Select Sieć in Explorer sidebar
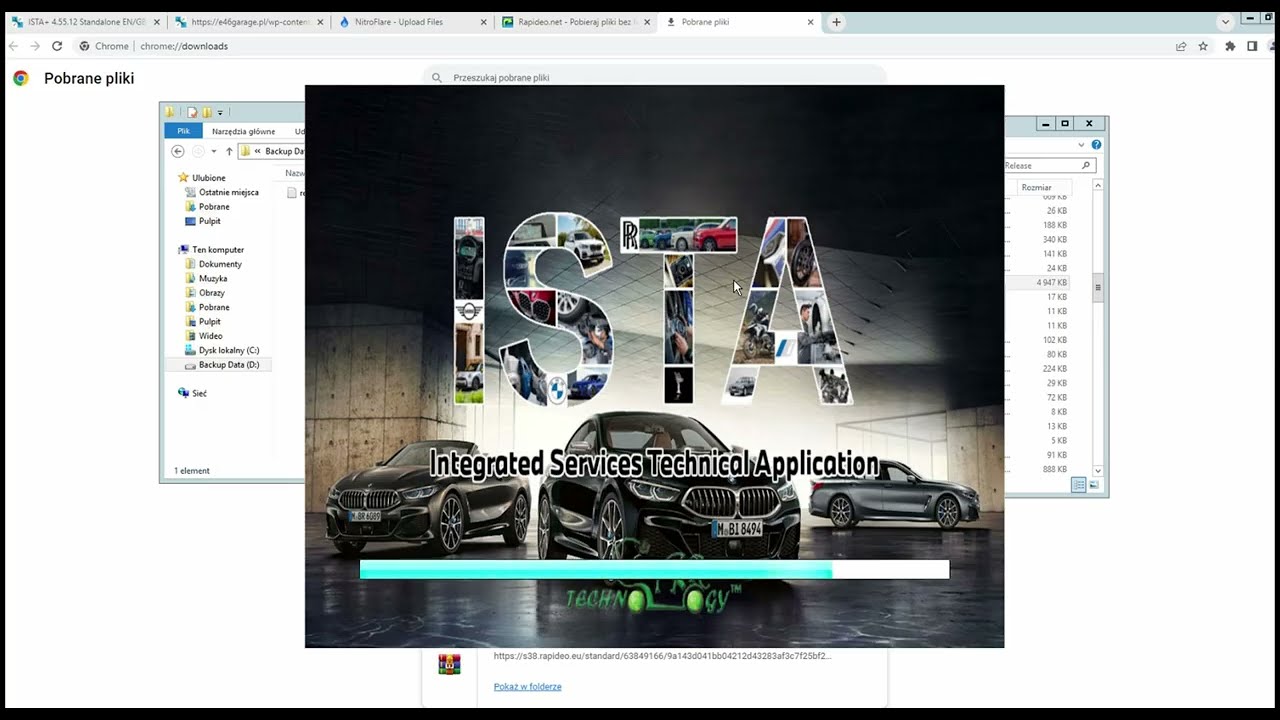 pos(198,394)
